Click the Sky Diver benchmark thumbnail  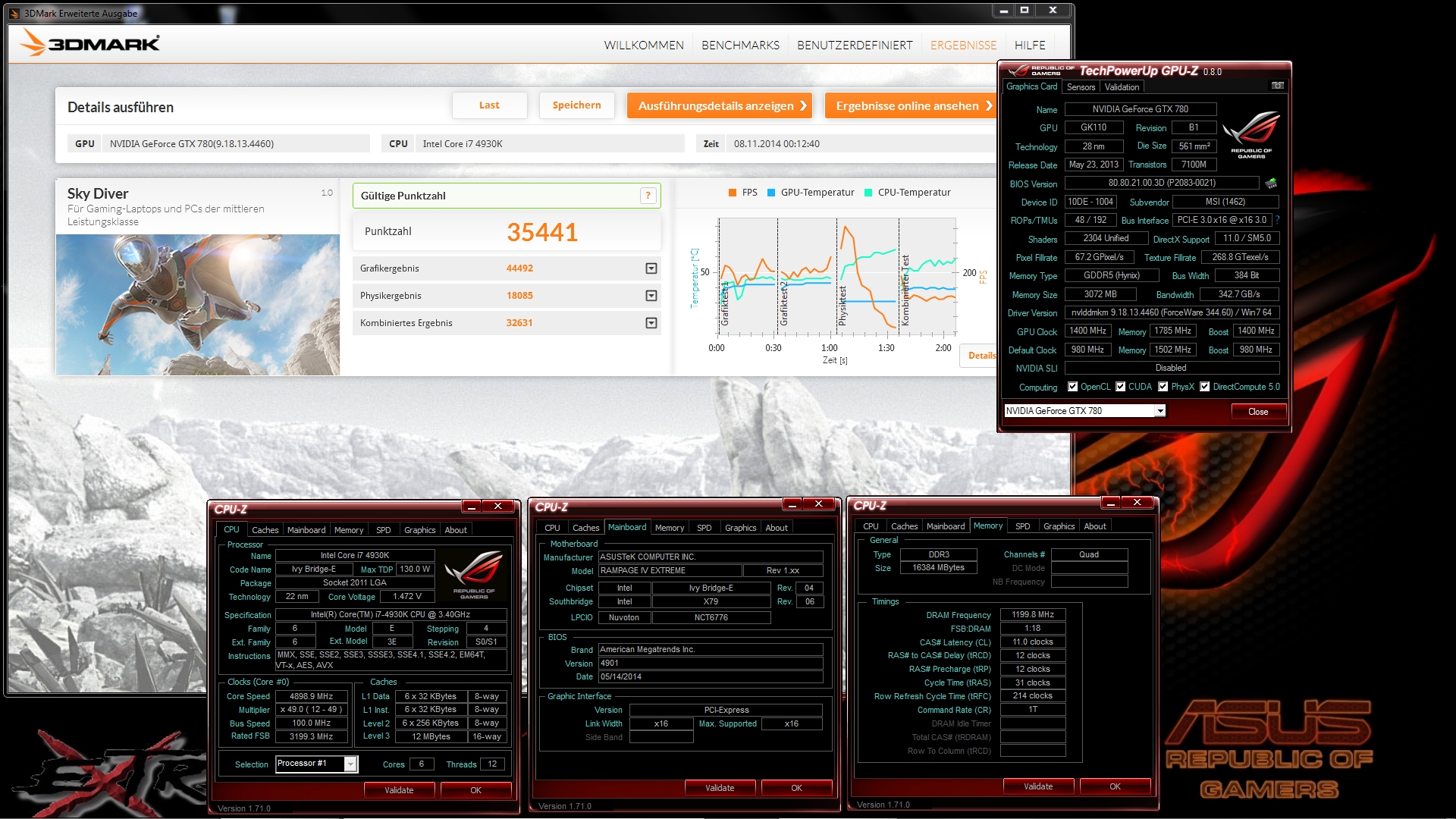coord(197,305)
